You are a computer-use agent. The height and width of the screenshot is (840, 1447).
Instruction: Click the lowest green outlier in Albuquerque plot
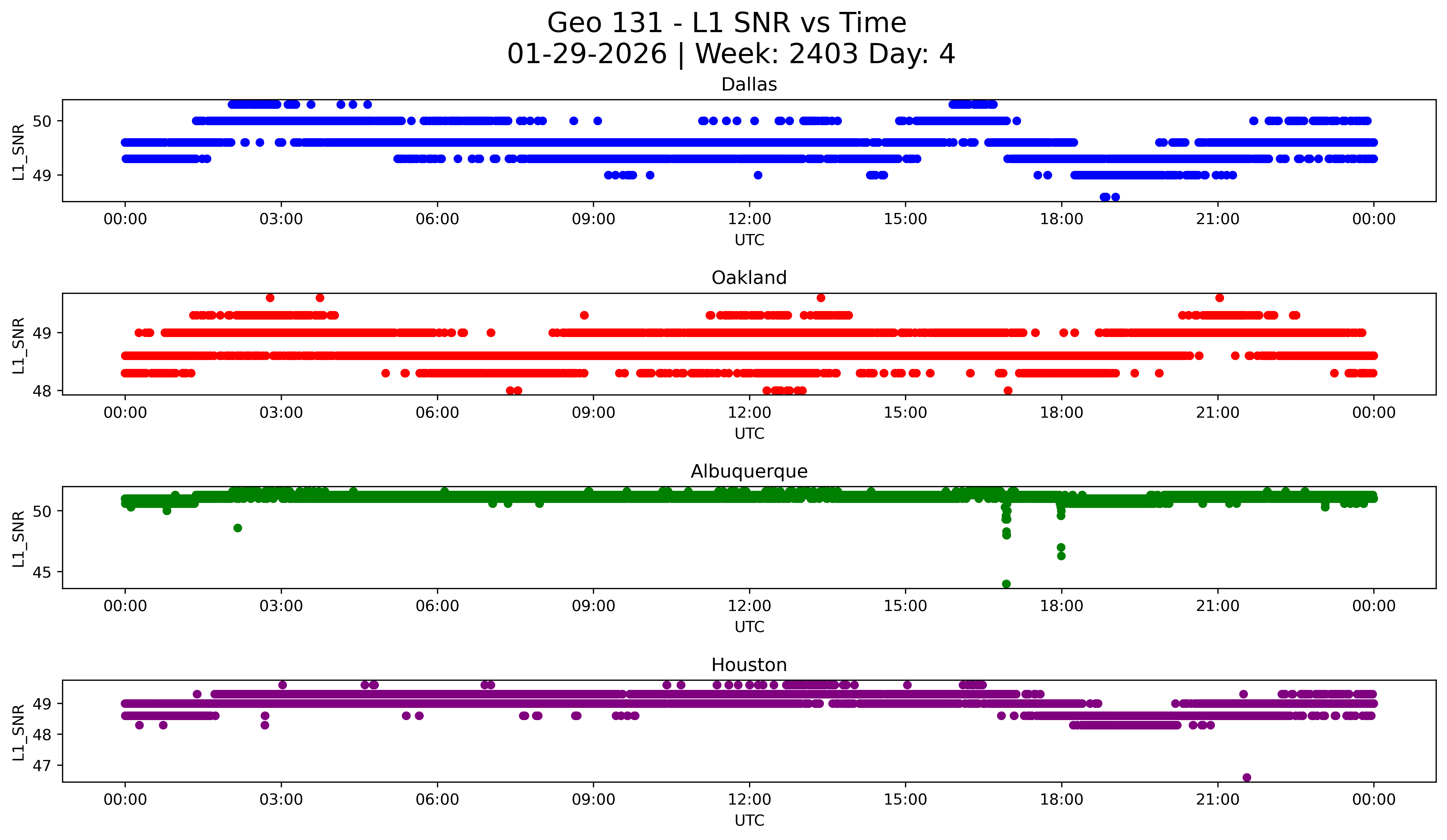1006,584
